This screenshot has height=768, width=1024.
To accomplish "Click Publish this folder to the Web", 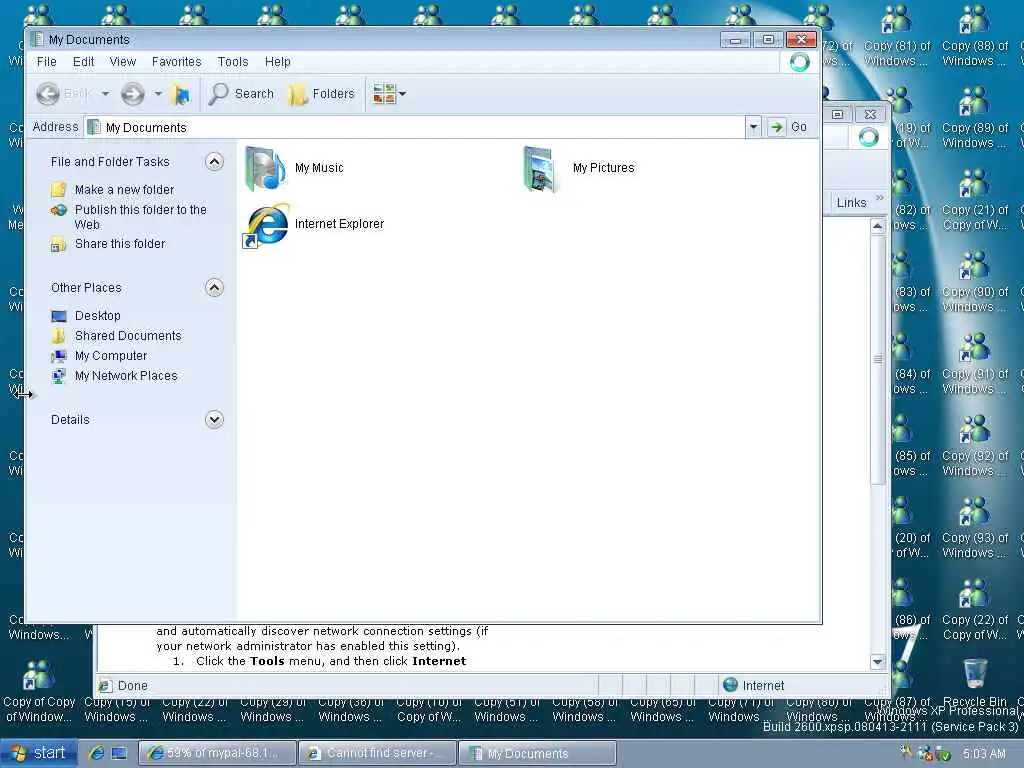I will click(140, 217).
